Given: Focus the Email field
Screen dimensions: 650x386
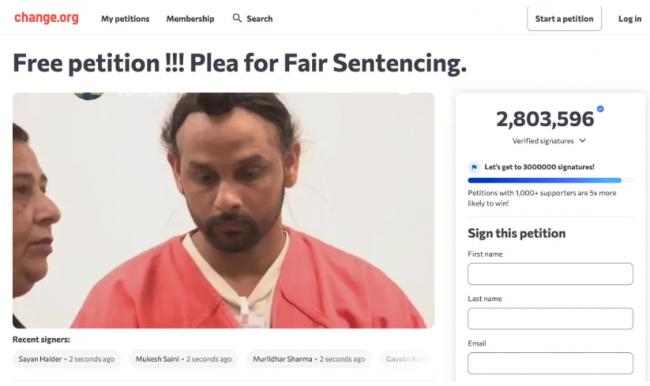Looking at the screenshot, I should 550,363.
